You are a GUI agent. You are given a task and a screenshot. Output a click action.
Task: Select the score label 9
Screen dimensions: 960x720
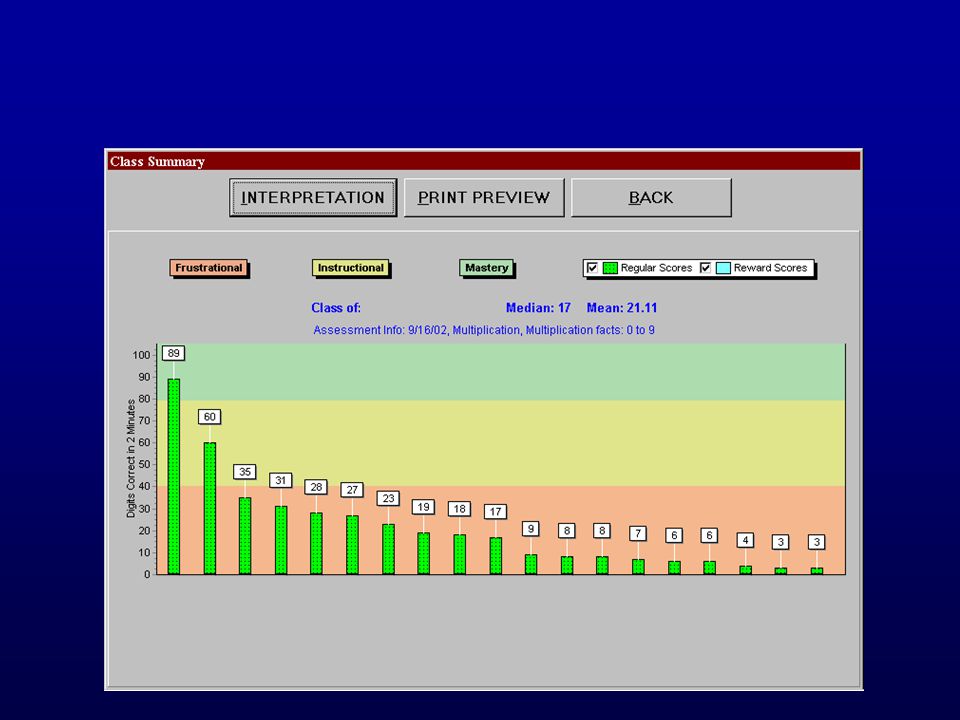click(x=531, y=529)
